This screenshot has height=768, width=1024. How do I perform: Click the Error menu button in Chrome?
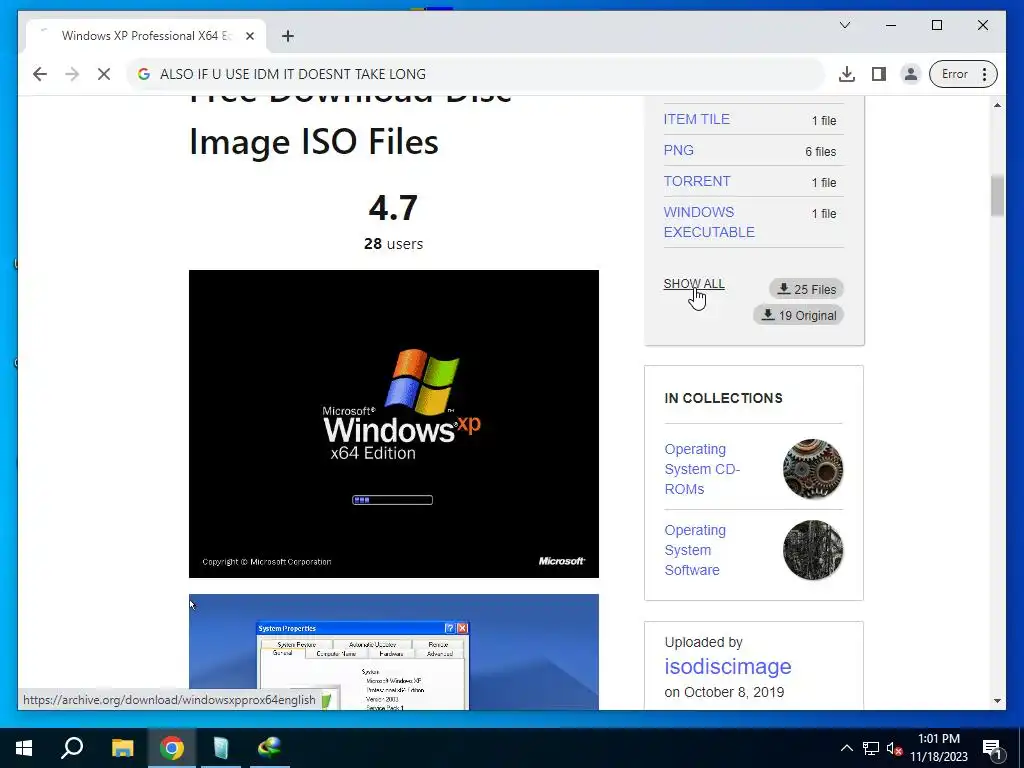click(963, 74)
